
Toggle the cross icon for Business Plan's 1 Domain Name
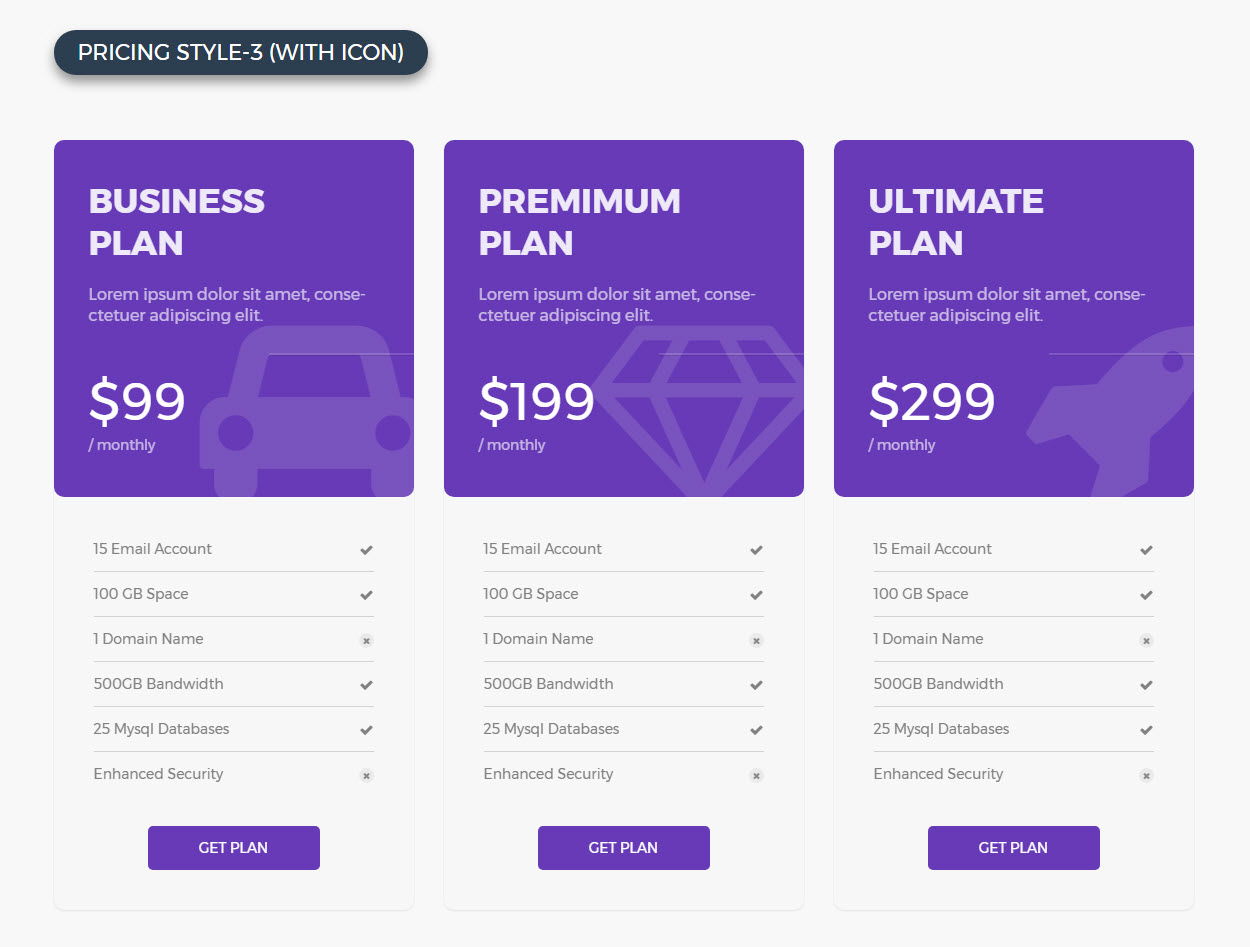[366, 640]
